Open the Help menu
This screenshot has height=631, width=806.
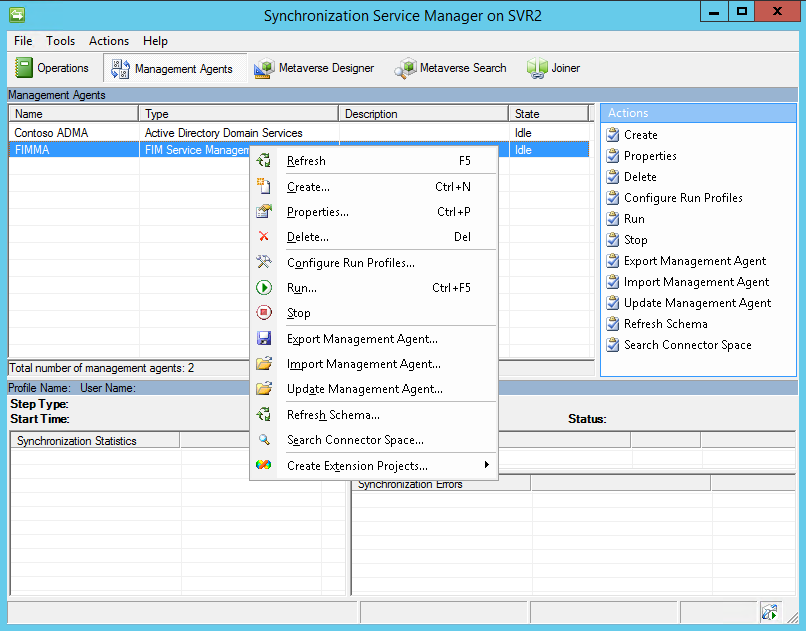click(155, 41)
